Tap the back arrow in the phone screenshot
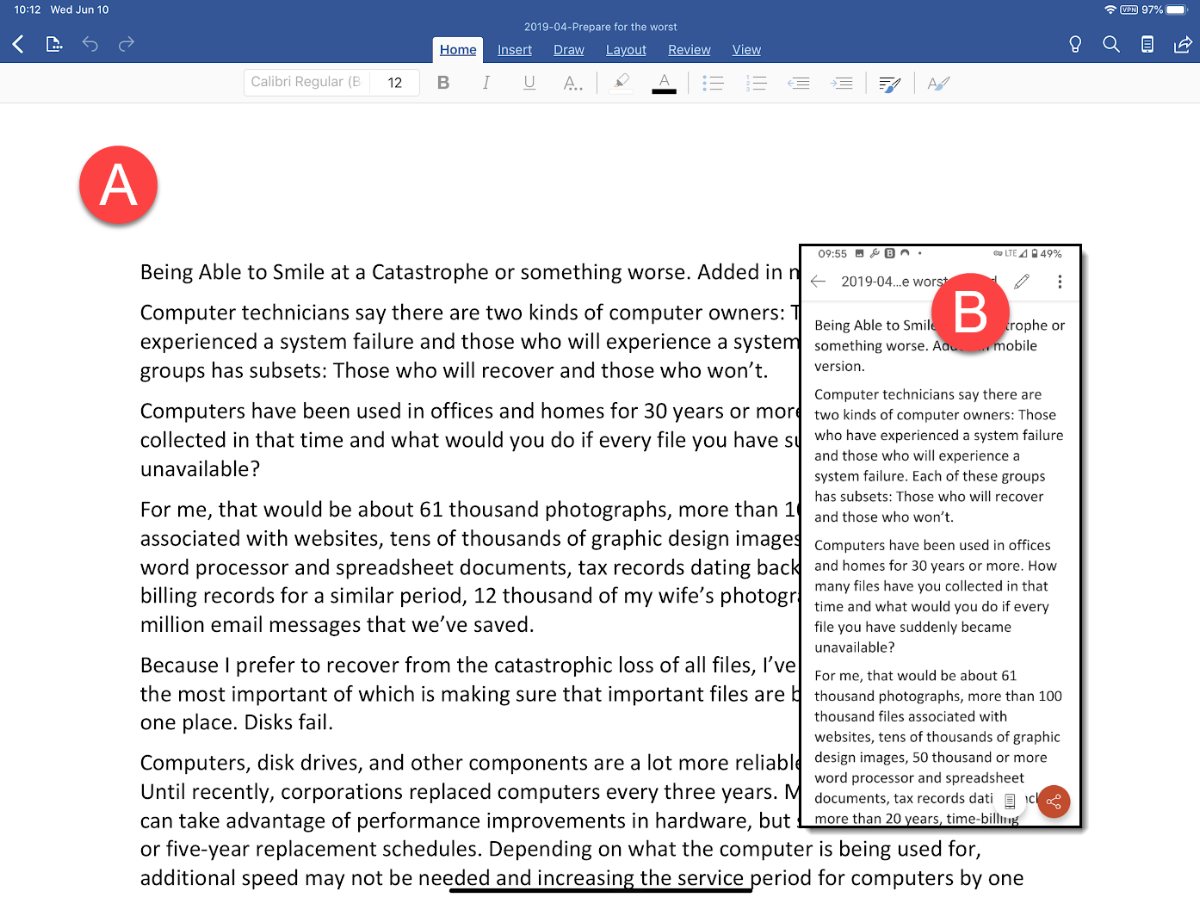The width and height of the screenshot is (1200, 898). click(818, 282)
